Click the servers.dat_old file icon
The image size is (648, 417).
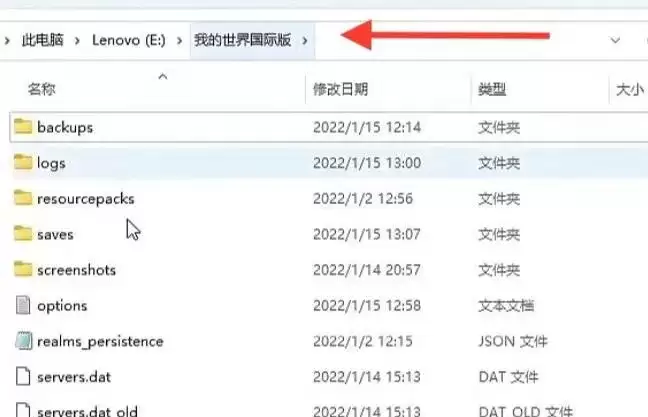click(23, 410)
